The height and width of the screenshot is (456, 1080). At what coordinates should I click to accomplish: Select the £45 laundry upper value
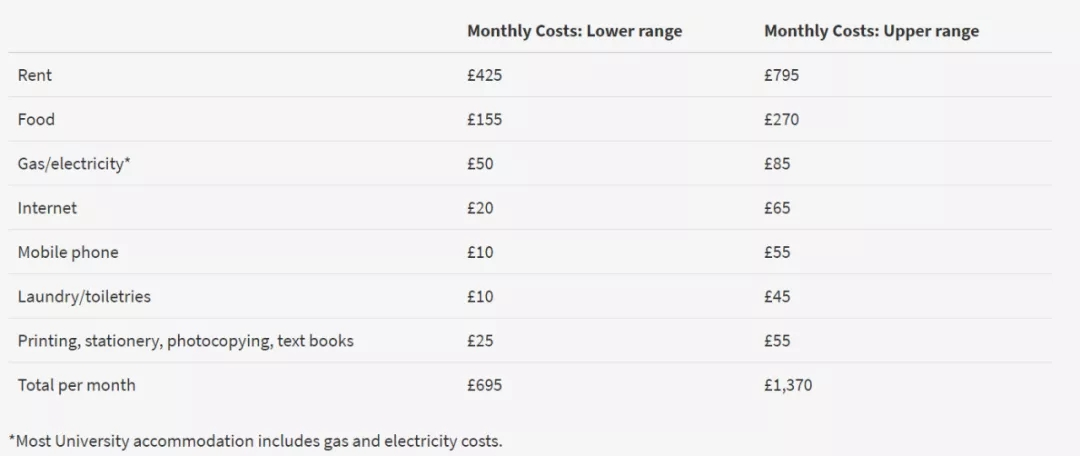pyautogui.click(x=777, y=296)
